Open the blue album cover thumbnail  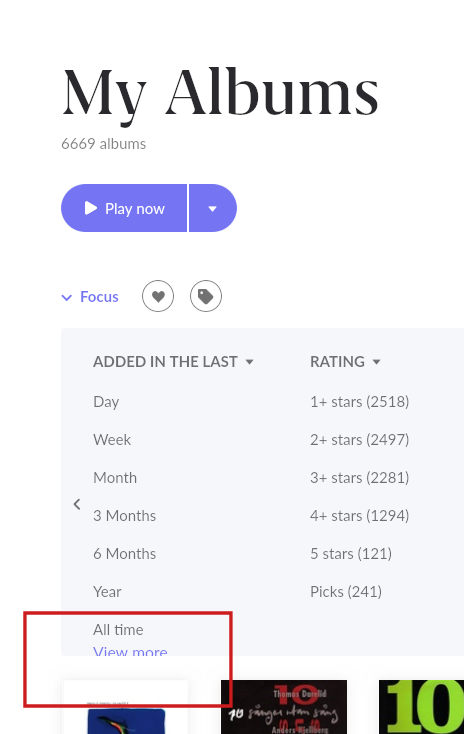pyautogui.click(x=126, y=707)
